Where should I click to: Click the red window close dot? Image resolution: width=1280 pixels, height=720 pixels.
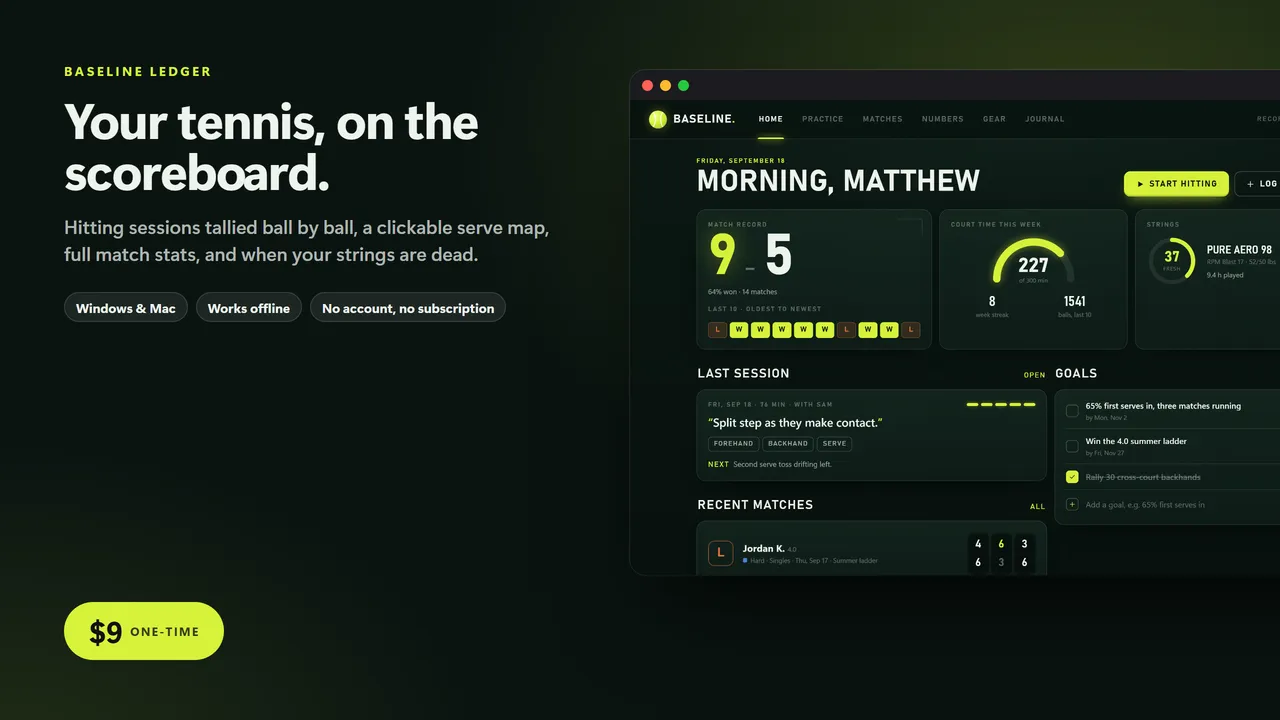(x=648, y=86)
